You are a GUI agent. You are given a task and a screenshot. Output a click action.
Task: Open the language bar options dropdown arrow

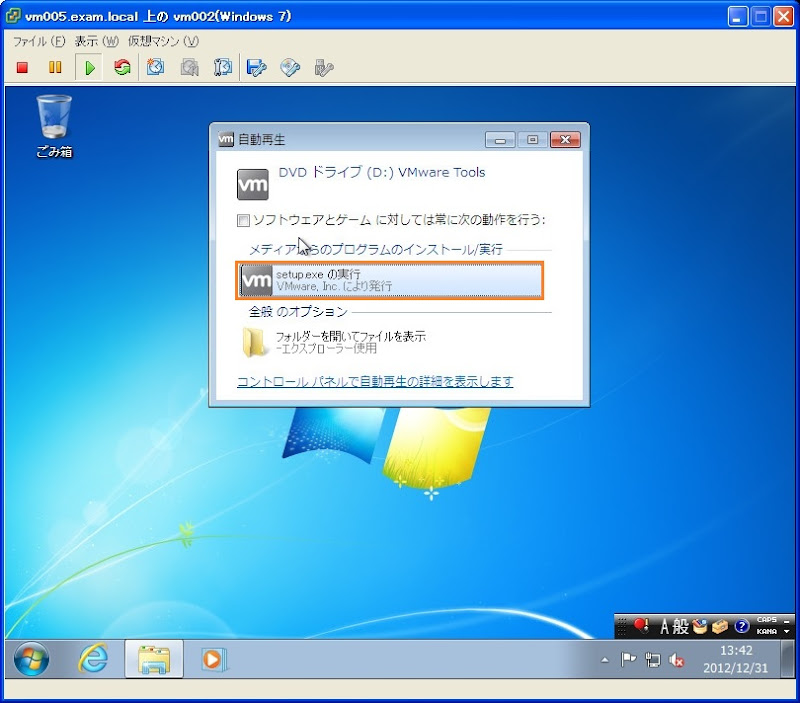(786, 632)
